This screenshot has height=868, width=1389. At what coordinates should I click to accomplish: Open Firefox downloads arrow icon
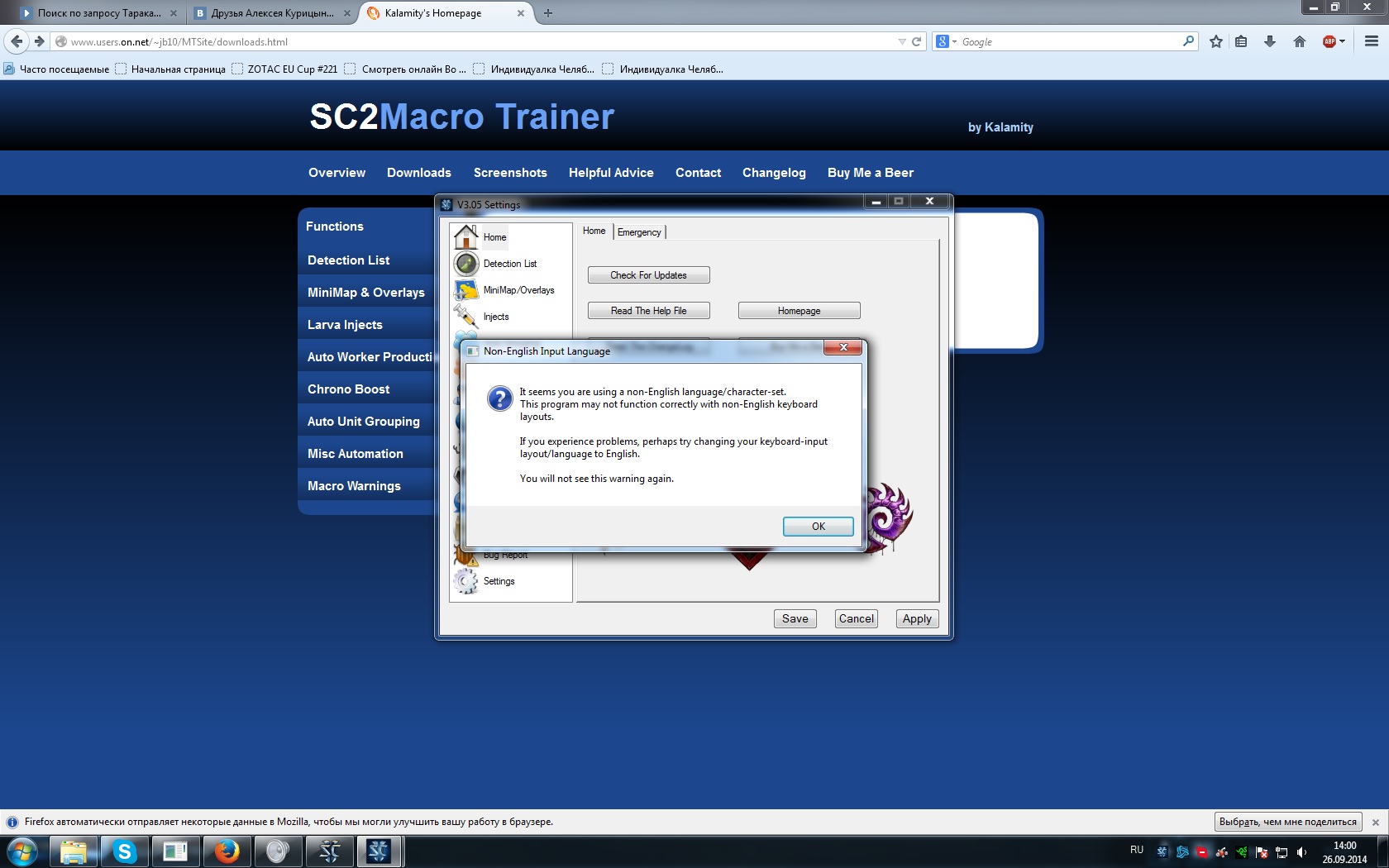click(x=1270, y=41)
